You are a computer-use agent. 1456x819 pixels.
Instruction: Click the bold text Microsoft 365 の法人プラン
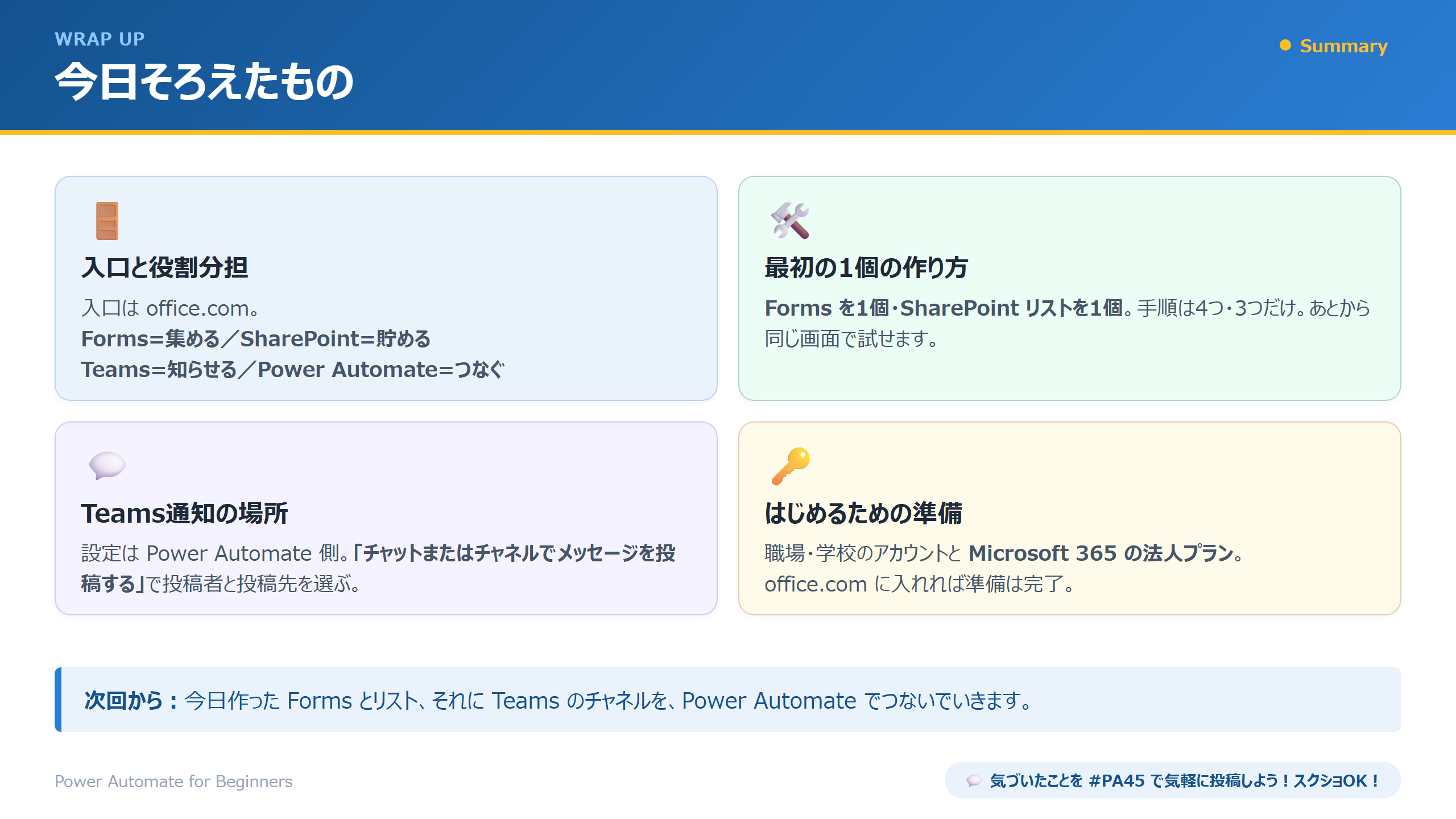click(1102, 553)
